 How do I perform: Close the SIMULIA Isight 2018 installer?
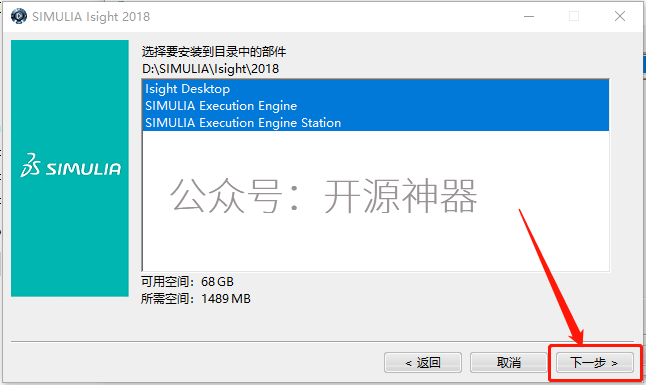point(620,16)
